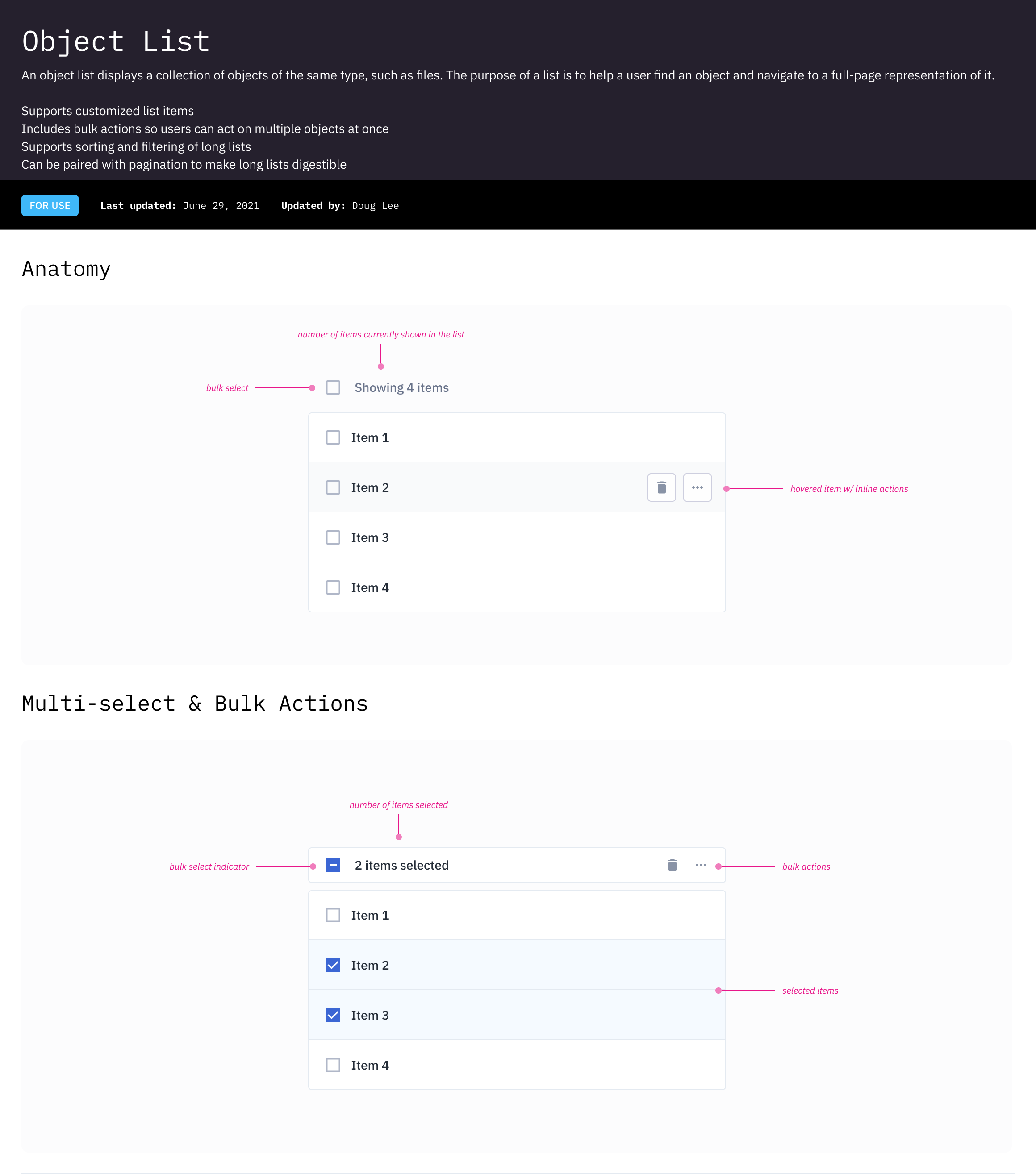Screen dimensions: 1036x1174
Task: Toggle the 'Showing 4 items' bulk select checkbox
Action: point(333,388)
